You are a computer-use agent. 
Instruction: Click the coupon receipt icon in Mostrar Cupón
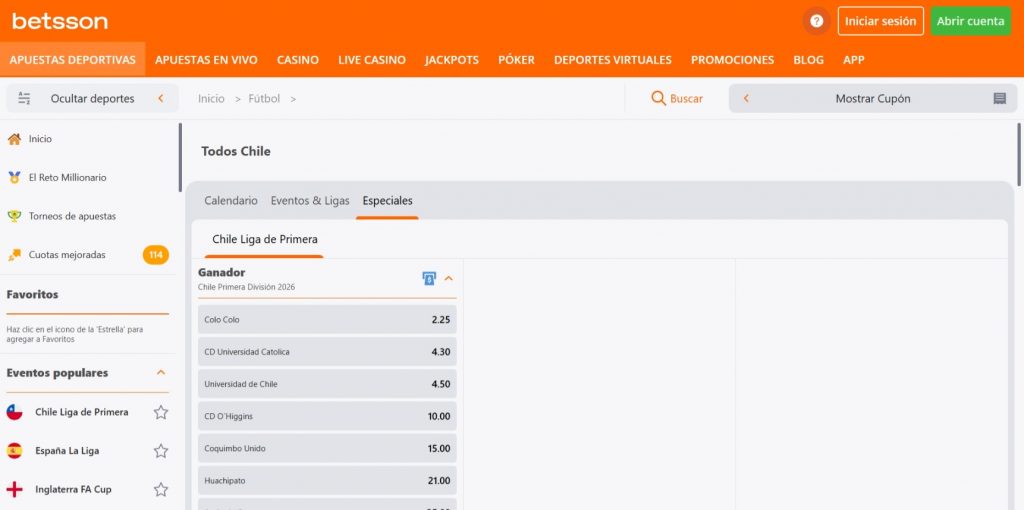coord(999,99)
